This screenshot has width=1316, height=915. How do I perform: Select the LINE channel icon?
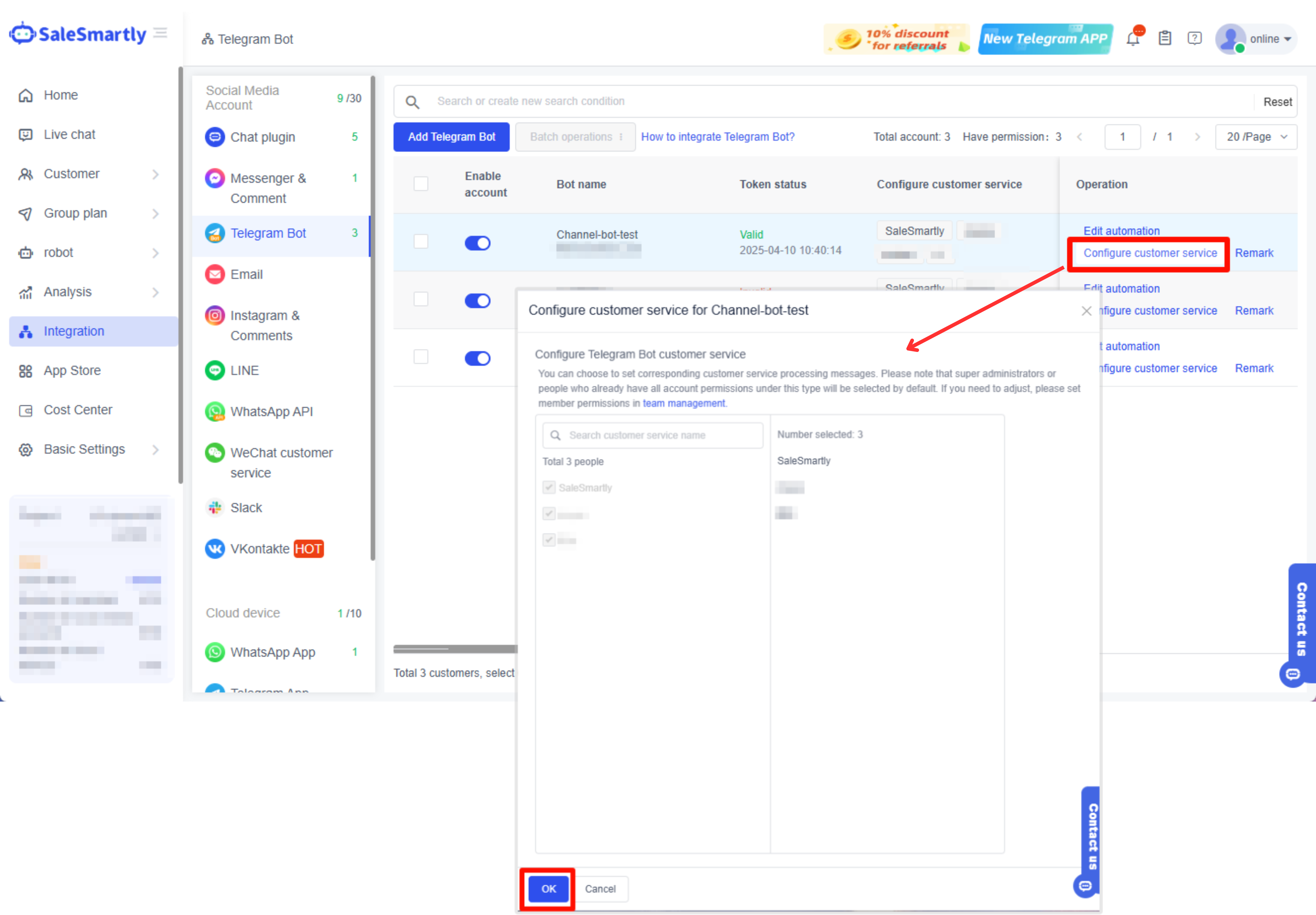point(214,370)
